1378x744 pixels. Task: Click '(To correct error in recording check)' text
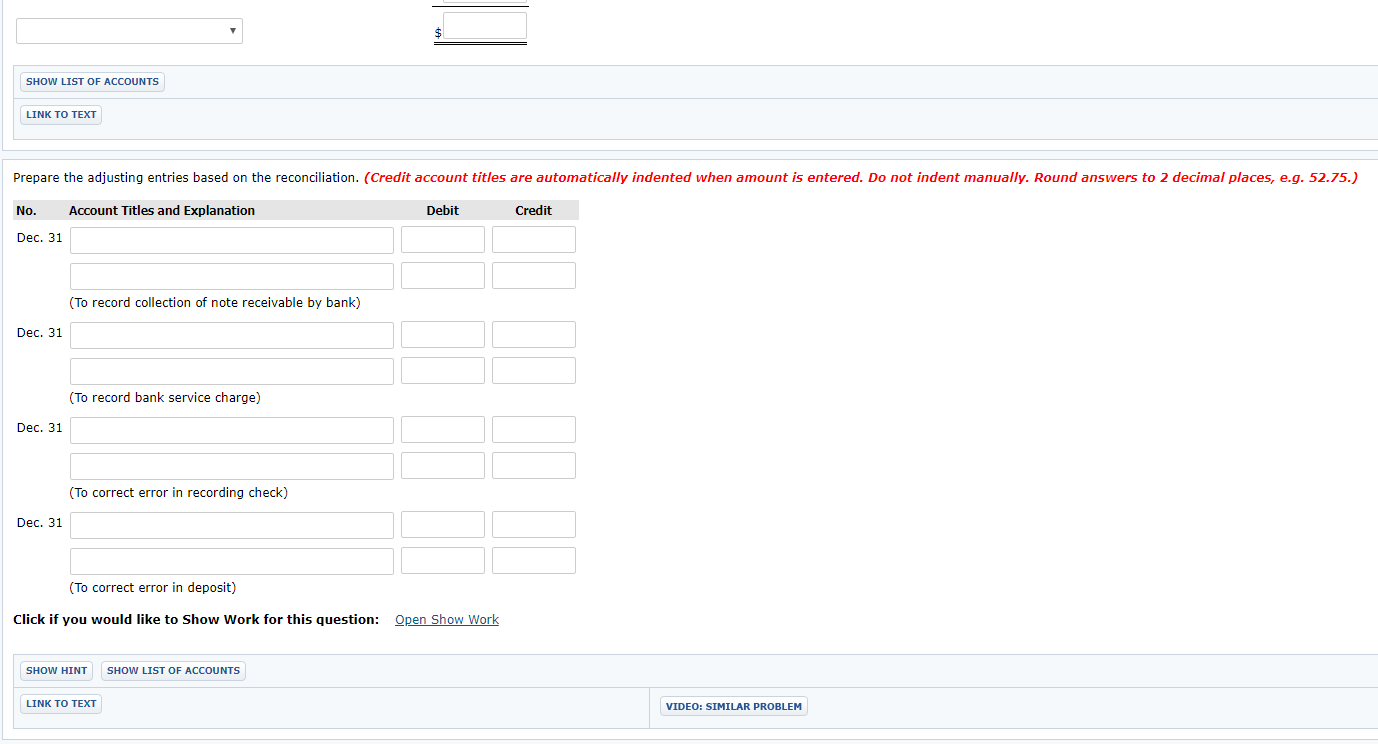[179, 493]
